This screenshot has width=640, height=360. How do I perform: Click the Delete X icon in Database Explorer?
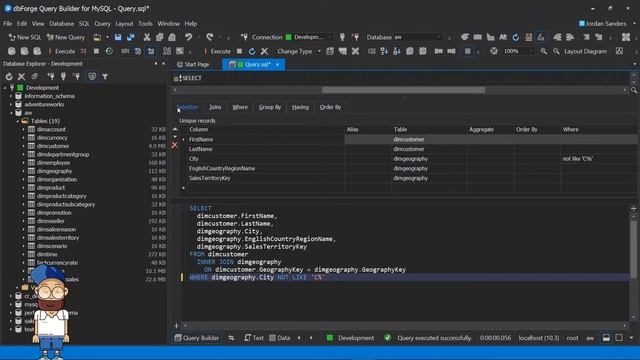coord(22,76)
